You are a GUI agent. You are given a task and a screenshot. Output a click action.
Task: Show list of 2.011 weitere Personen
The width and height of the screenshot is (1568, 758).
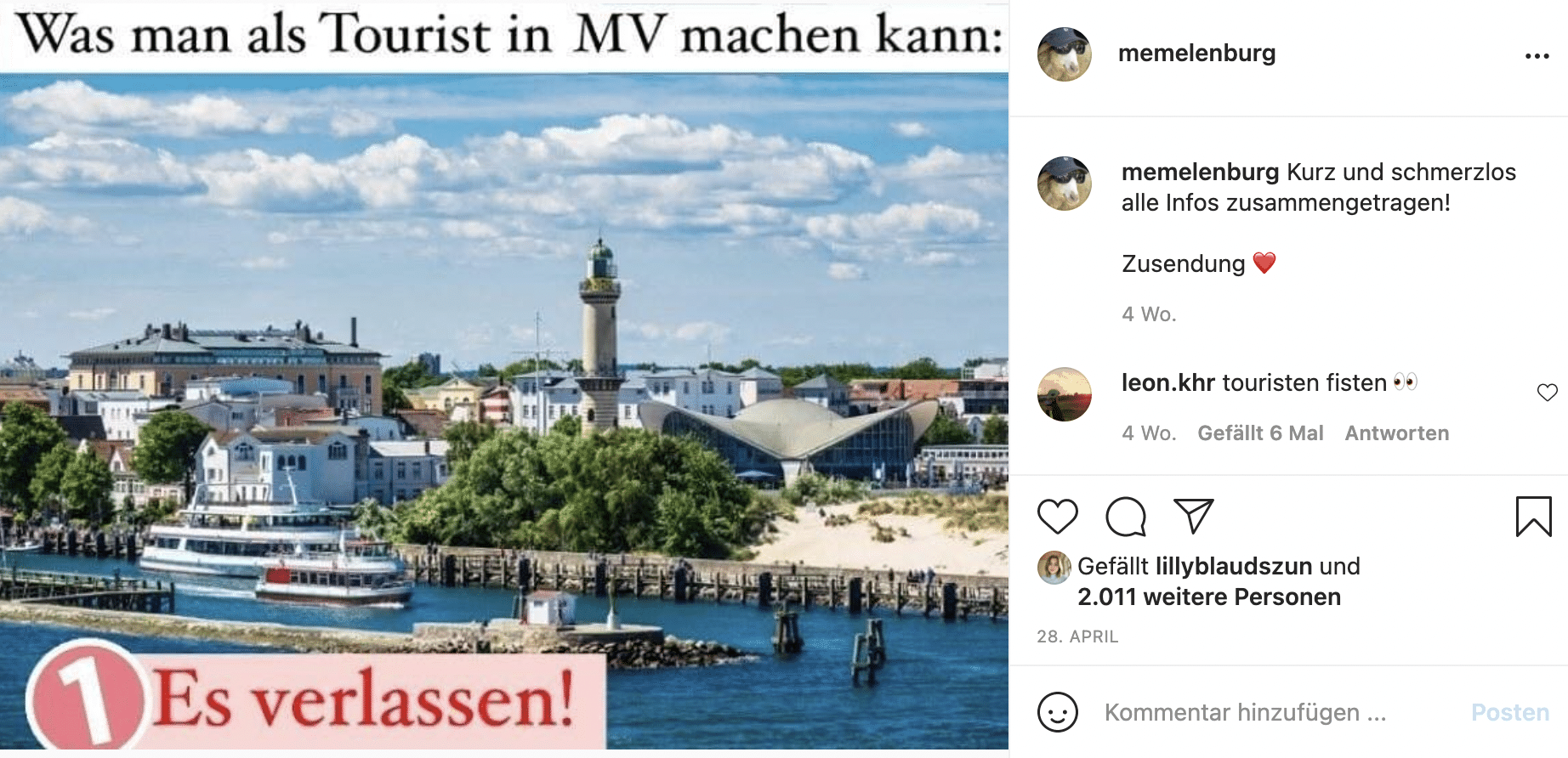[1209, 597]
